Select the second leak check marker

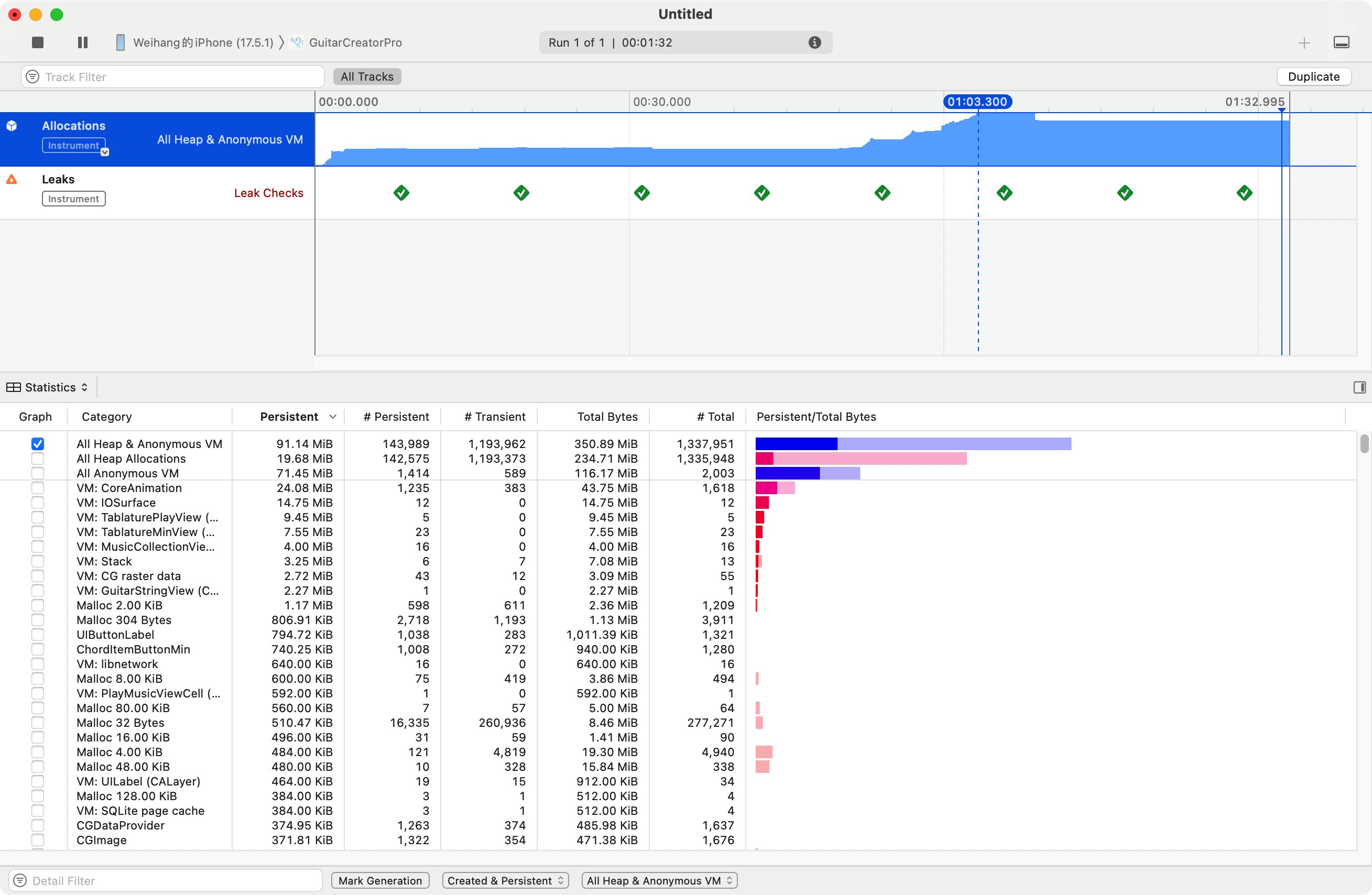point(521,192)
